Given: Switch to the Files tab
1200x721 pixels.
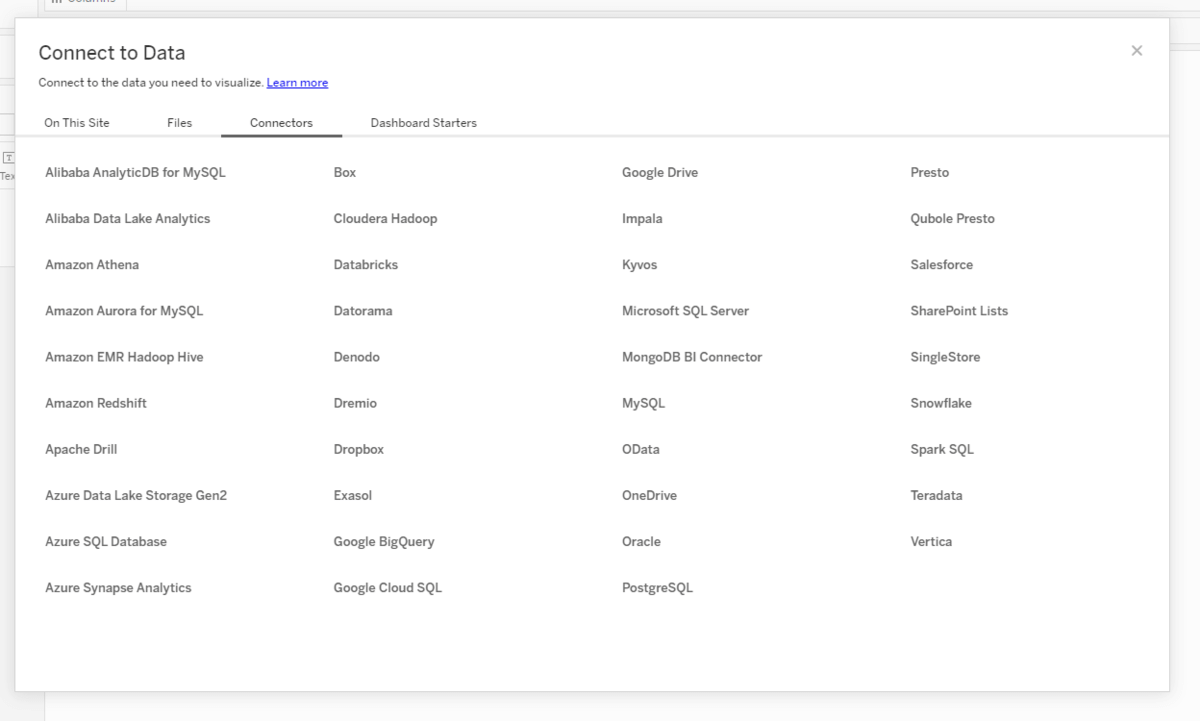Looking at the screenshot, I should pos(180,123).
